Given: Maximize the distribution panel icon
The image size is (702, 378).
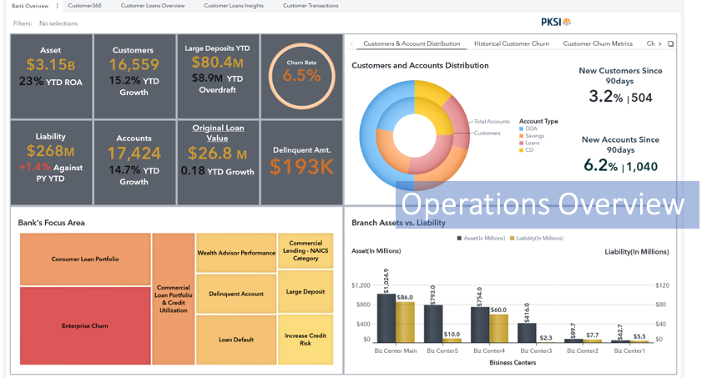Looking at the screenshot, I should coord(670,44).
